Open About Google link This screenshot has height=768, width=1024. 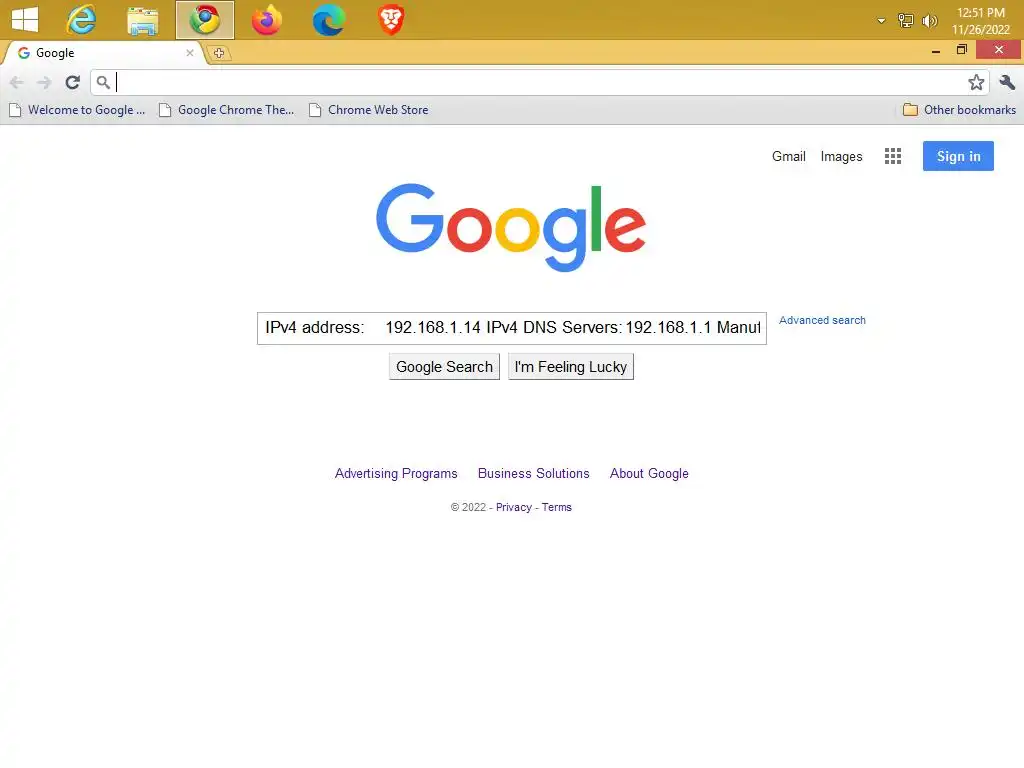[648, 473]
